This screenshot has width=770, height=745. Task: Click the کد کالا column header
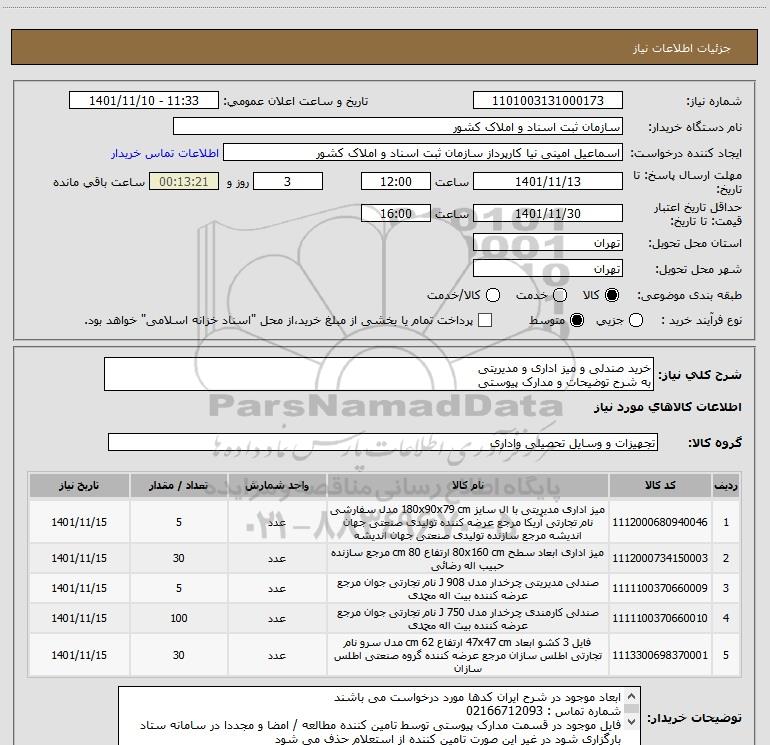point(660,486)
